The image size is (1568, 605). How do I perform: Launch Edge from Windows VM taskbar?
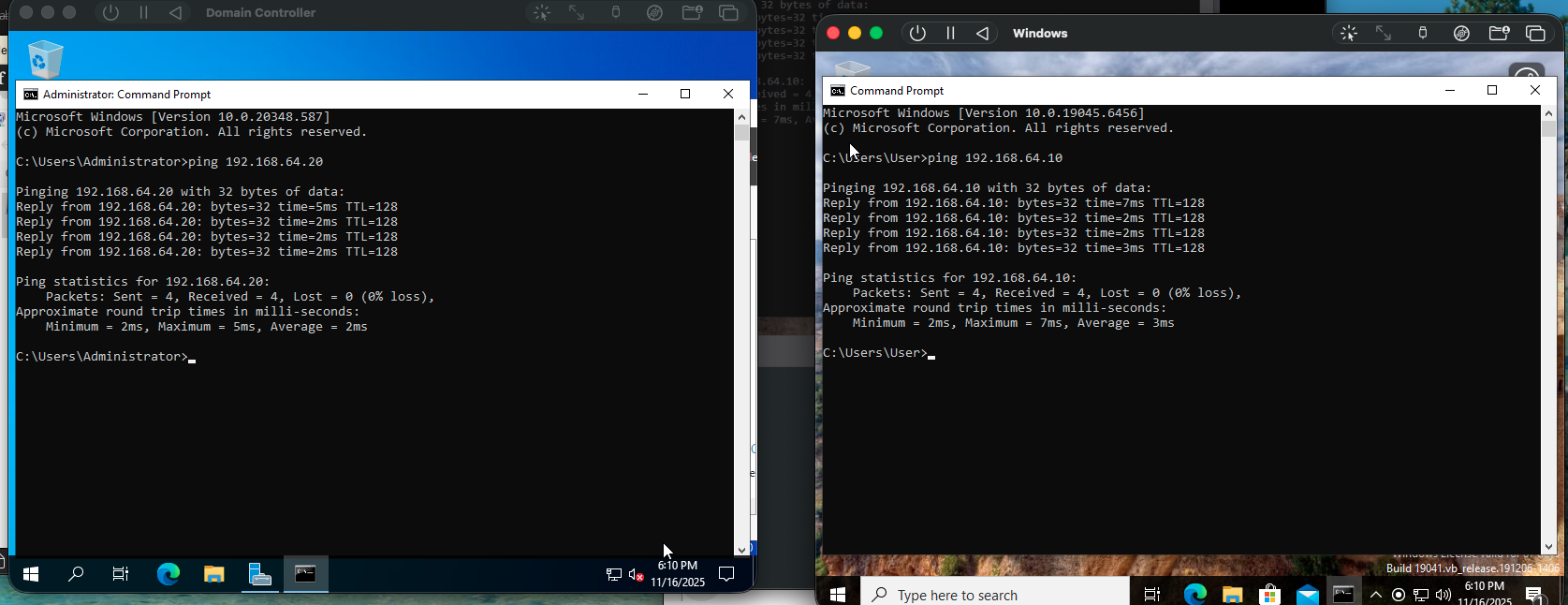1194,594
